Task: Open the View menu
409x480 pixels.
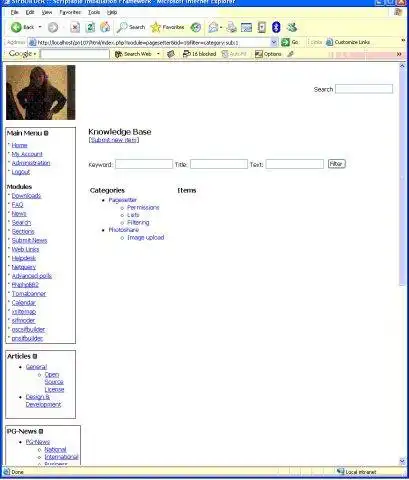Action: [47, 12]
